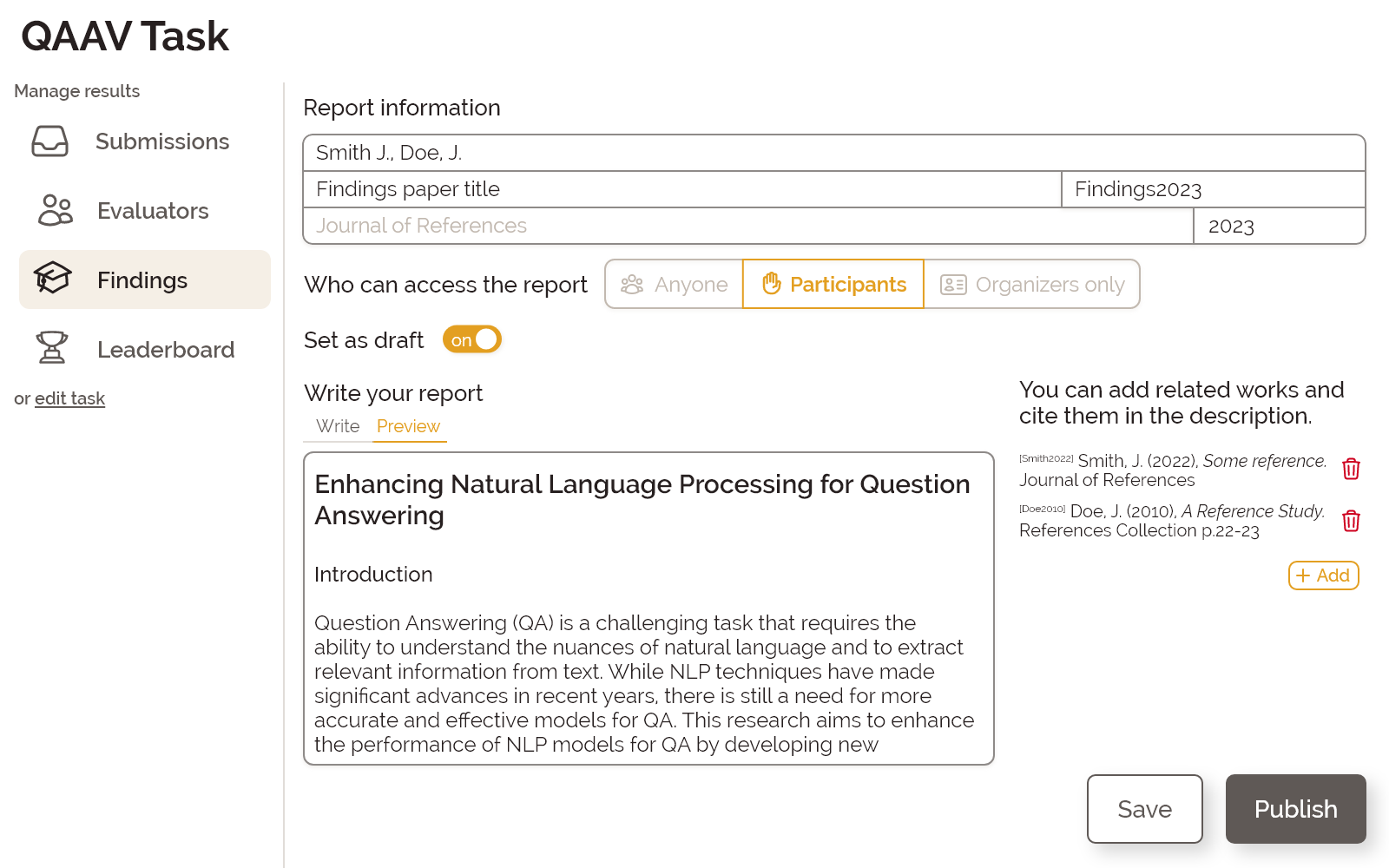Select Anyone access option
The height and width of the screenshot is (868, 1389).
[x=675, y=285]
